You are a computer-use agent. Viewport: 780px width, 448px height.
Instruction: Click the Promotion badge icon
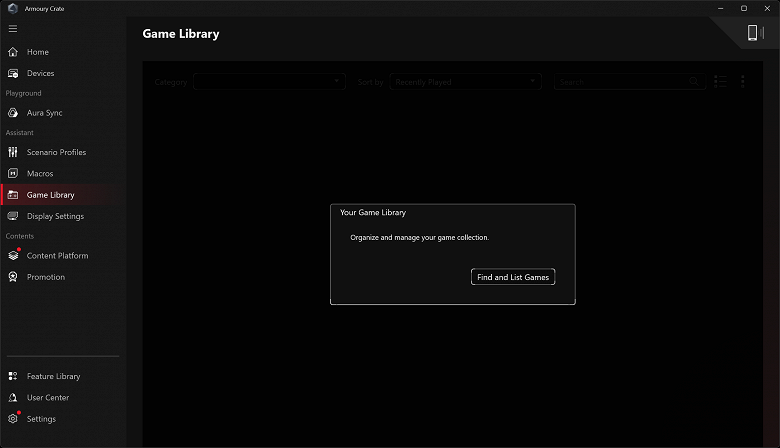(13, 277)
